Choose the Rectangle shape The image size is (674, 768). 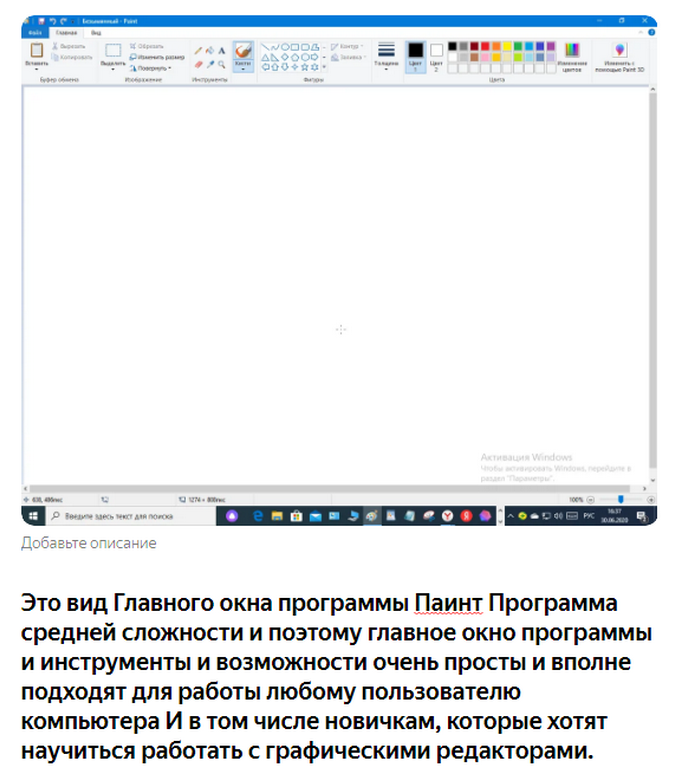click(295, 47)
